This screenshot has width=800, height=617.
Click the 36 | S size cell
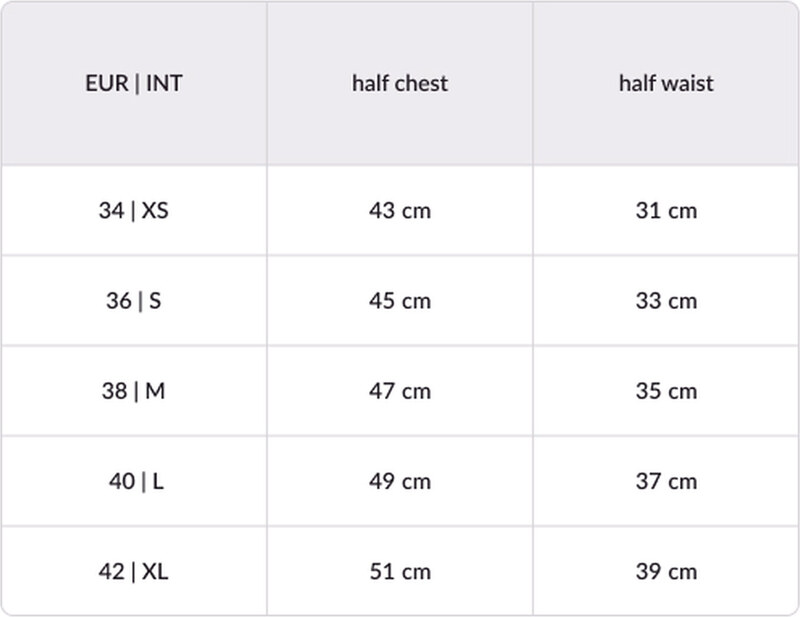point(133,301)
